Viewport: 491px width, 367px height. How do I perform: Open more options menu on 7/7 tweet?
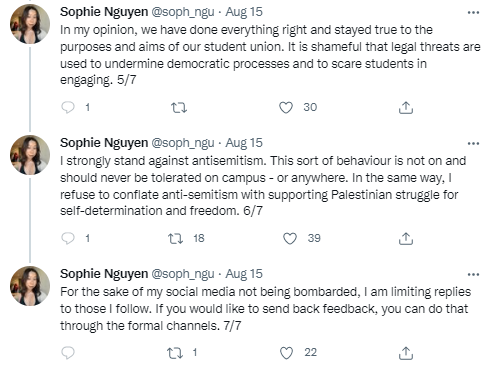(473, 275)
